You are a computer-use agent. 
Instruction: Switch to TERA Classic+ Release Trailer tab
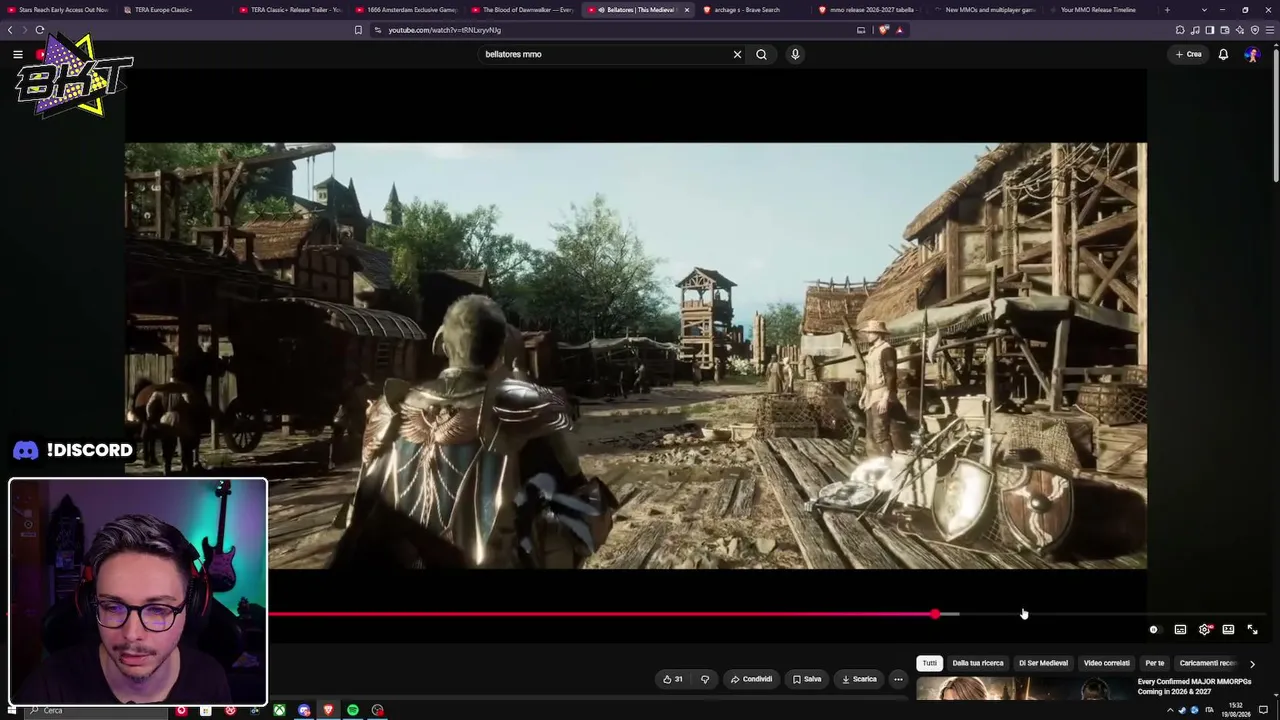coord(290,10)
